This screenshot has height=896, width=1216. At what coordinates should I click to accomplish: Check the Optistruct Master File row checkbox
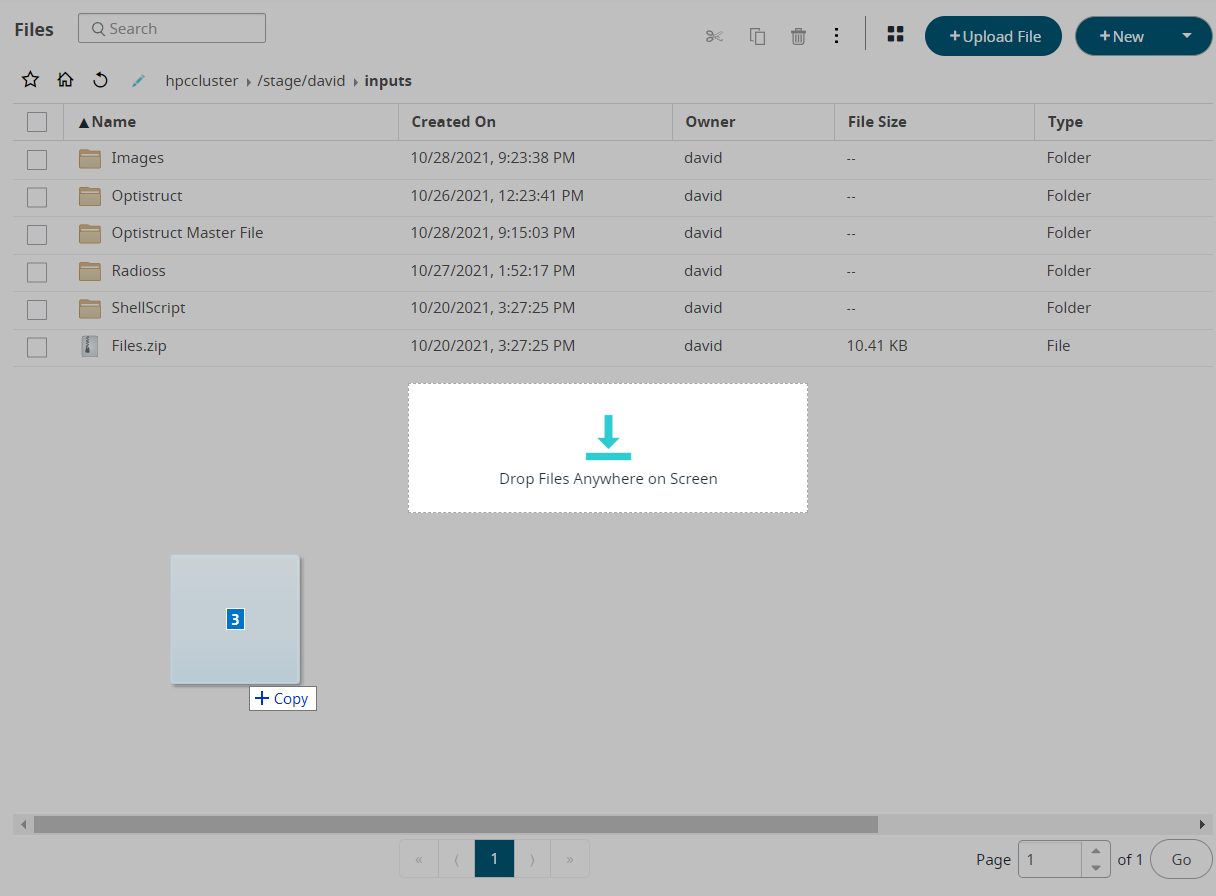(x=37, y=234)
